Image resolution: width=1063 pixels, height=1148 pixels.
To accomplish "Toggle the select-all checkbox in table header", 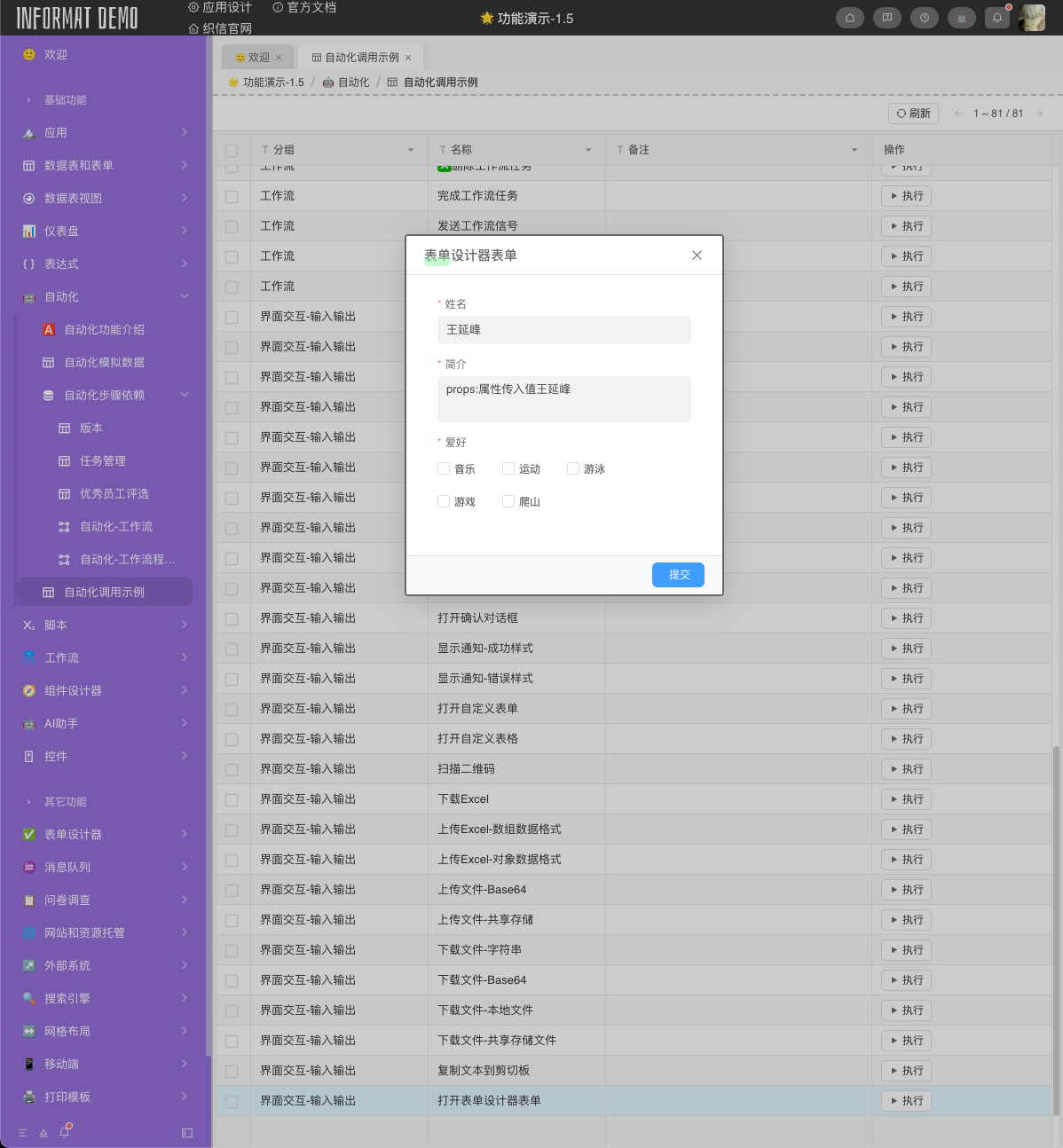I will (x=232, y=149).
